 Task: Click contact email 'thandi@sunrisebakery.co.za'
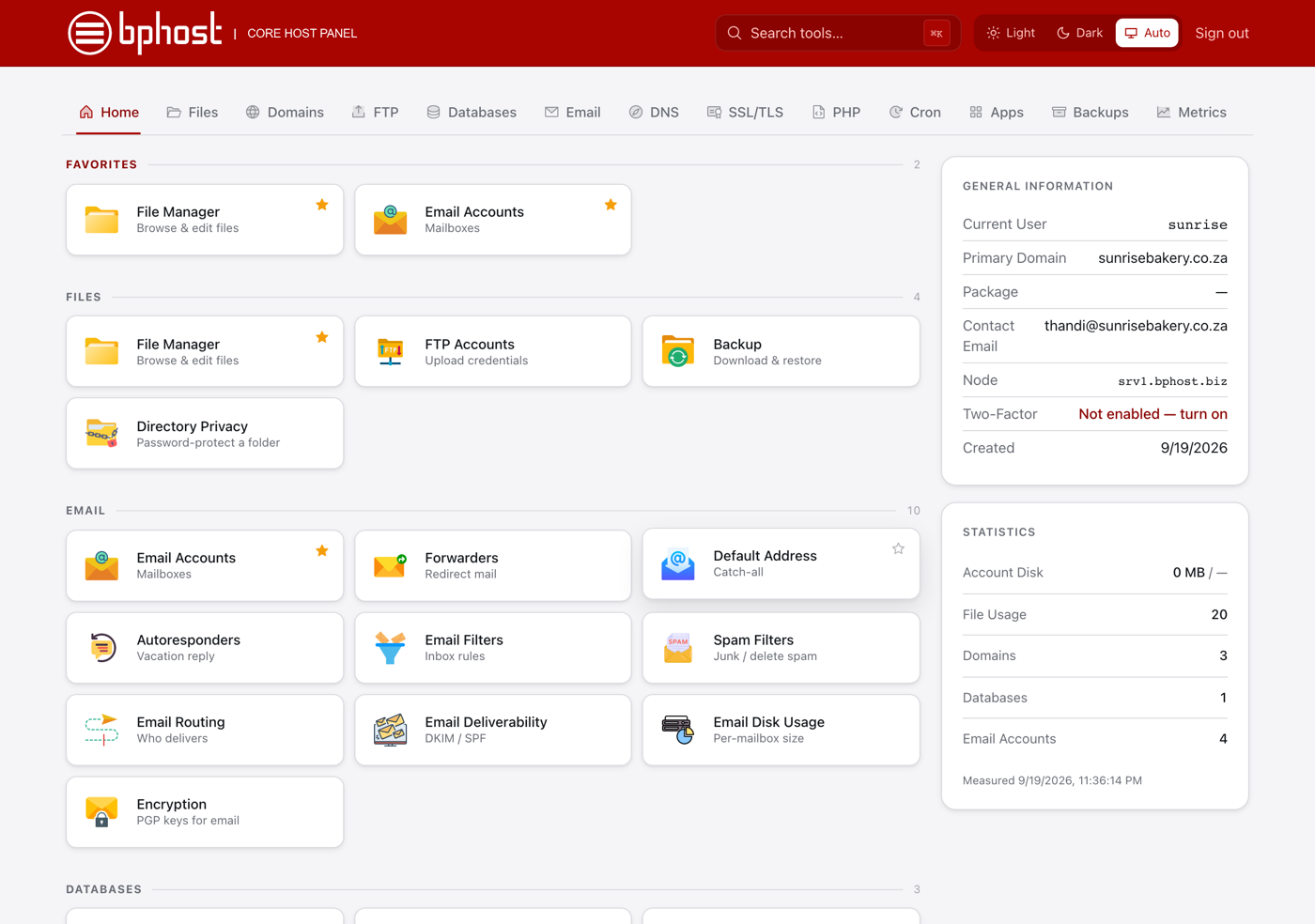coord(1136,326)
